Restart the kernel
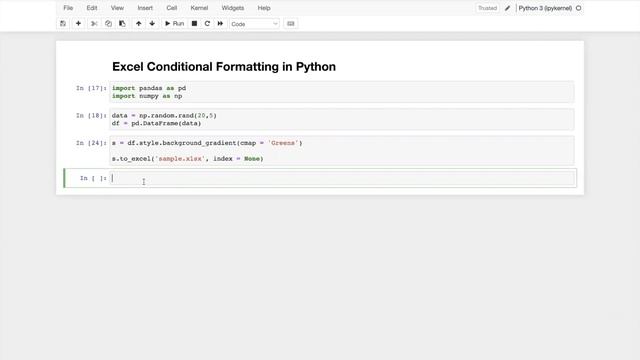The height and width of the screenshot is (360, 640). 207,24
